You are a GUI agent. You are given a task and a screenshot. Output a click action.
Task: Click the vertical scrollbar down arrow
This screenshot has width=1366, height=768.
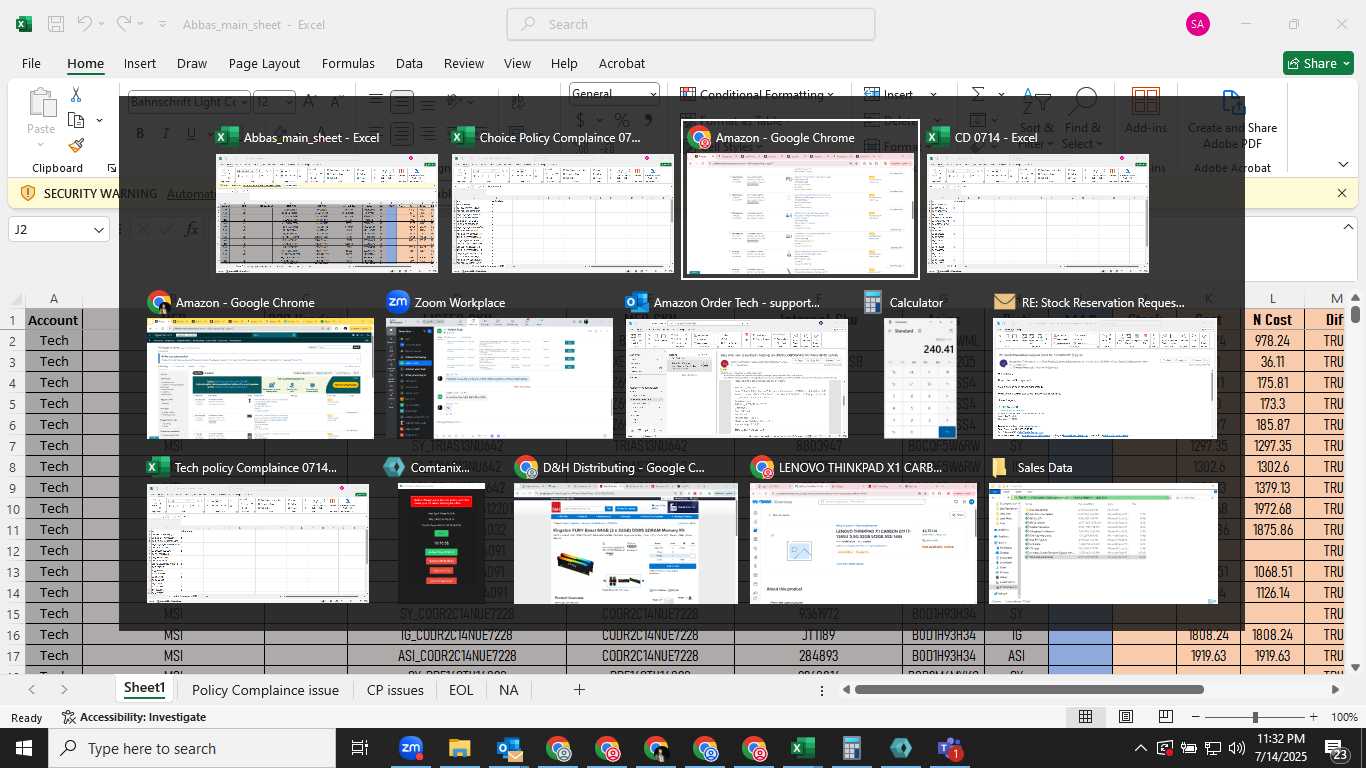1355,667
